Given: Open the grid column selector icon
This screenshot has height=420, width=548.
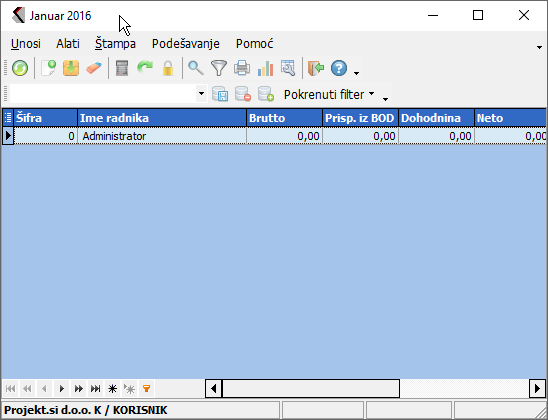Looking at the screenshot, I should point(8,118).
